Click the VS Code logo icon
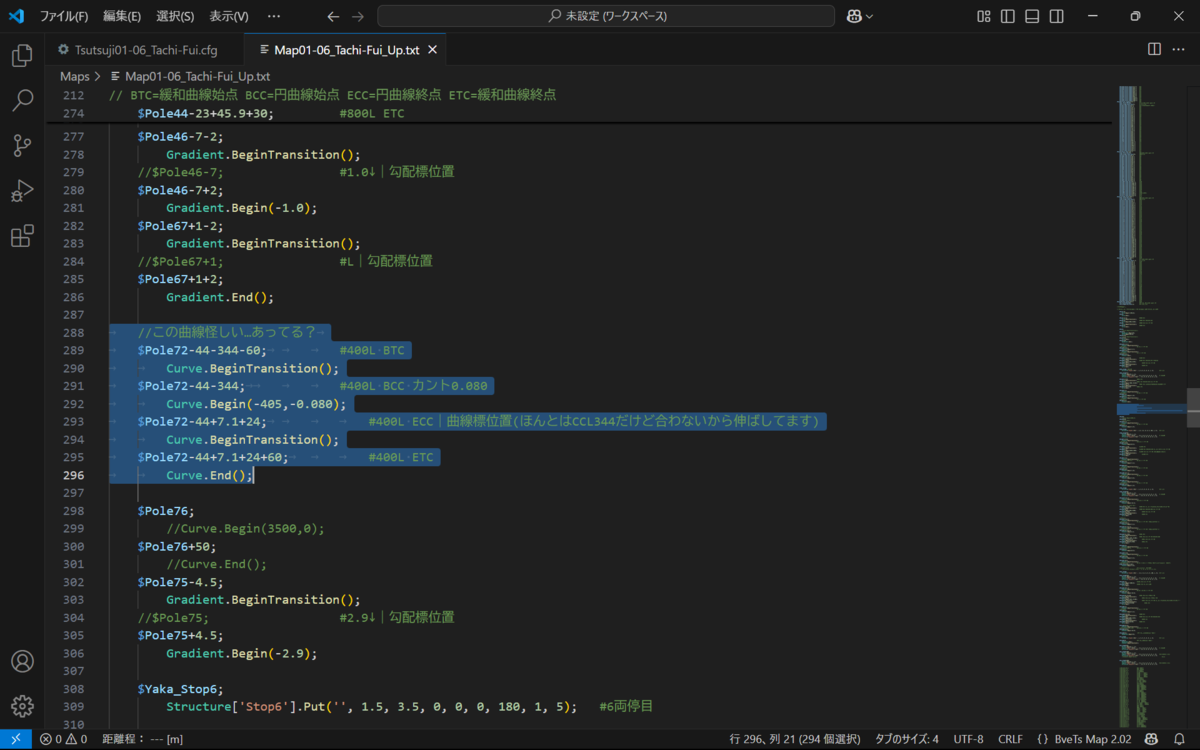Image resolution: width=1200 pixels, height=750 pixels. click(16, 16)
